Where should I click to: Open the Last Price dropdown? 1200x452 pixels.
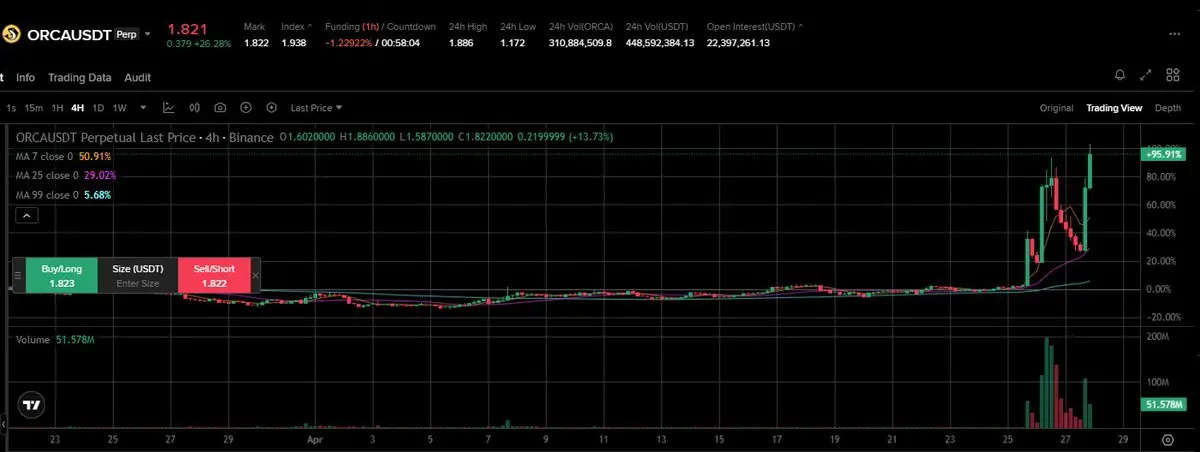(316, 108)
